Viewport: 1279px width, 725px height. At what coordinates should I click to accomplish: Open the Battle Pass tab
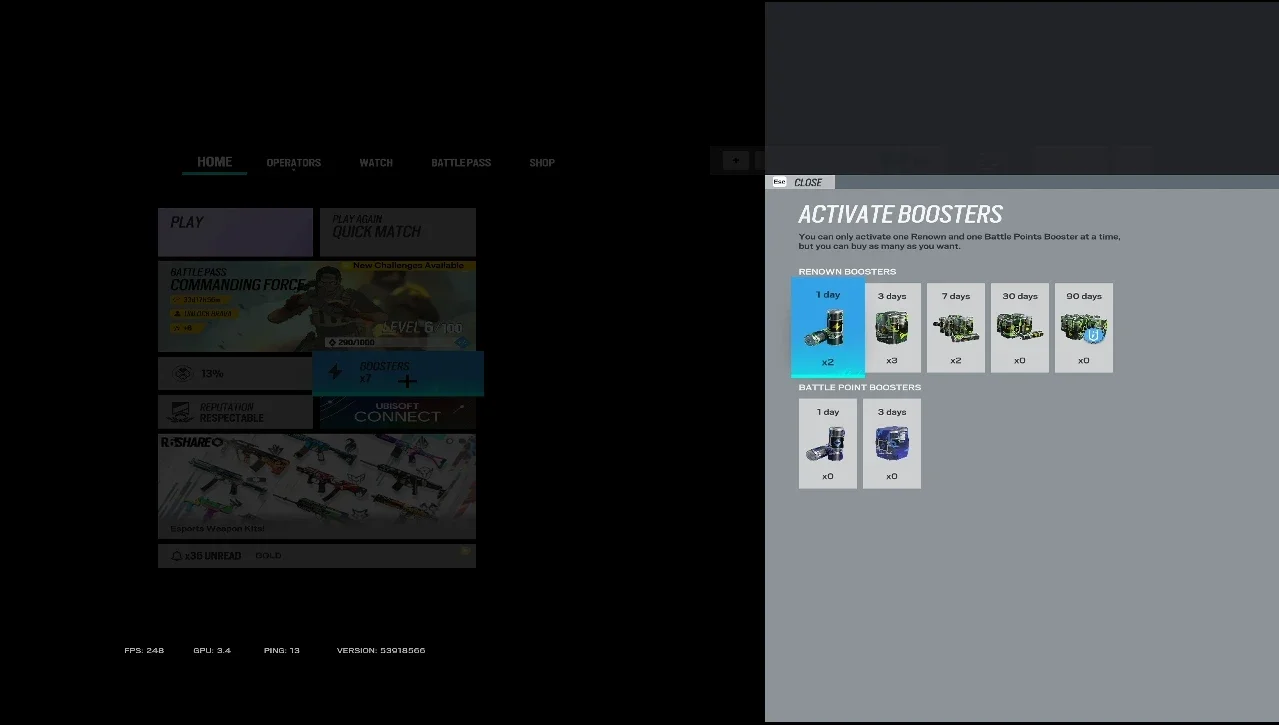click(461, 163)
